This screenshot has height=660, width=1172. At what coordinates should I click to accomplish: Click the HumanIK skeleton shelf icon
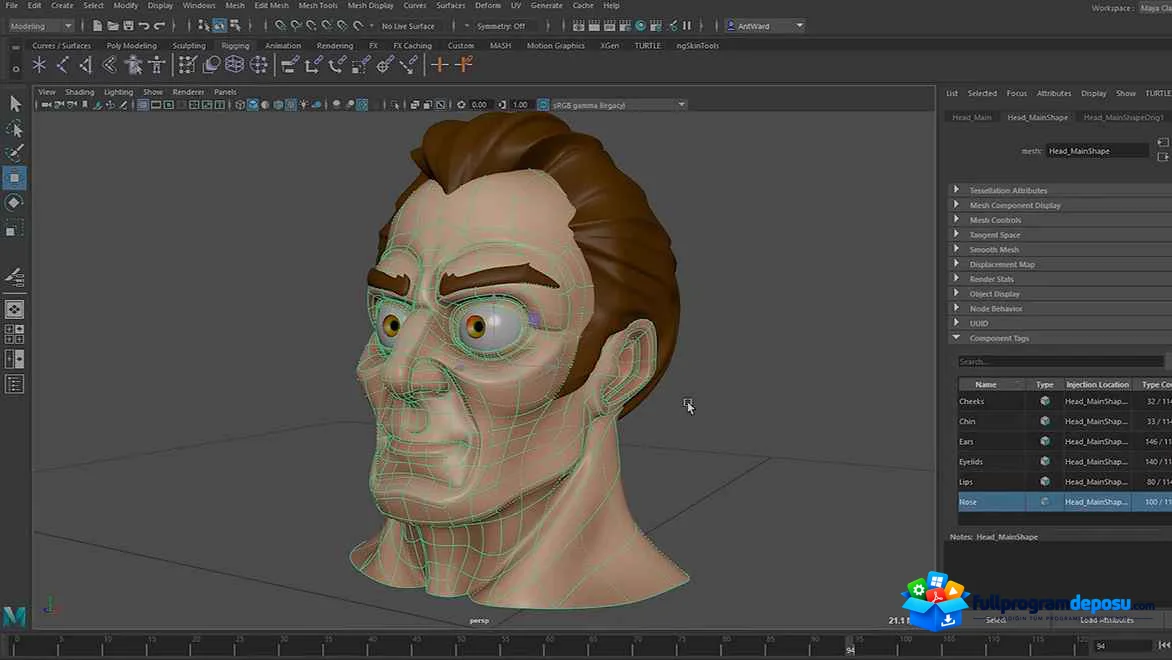click(x=157, y=65)
